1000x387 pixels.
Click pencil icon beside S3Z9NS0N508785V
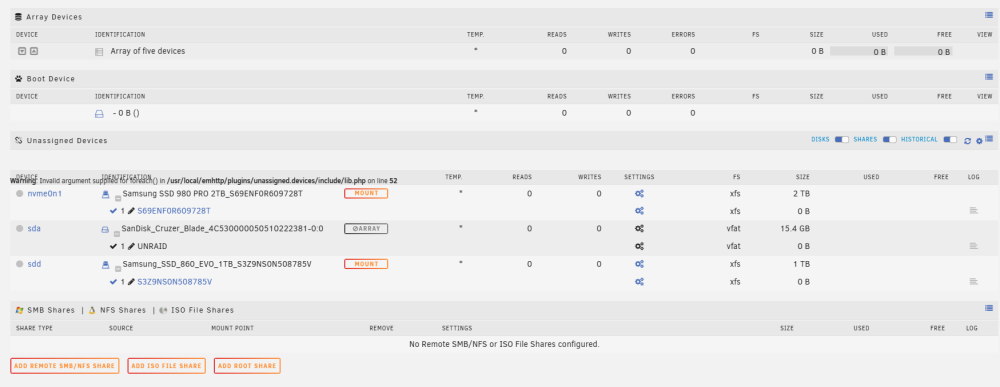tap(131, 281)
